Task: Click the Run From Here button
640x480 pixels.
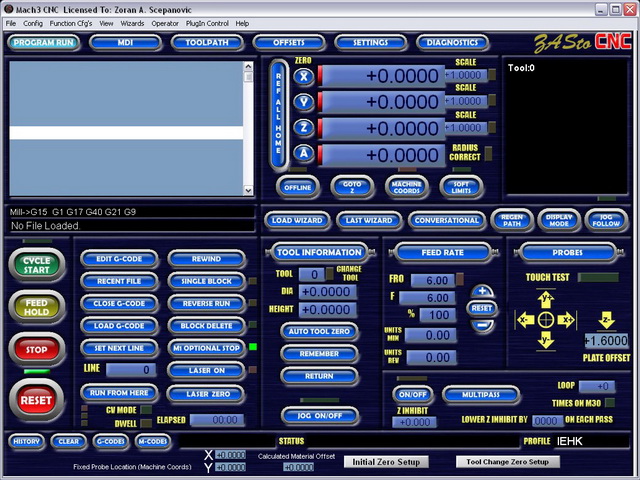Action: click(x=119, y=393)
